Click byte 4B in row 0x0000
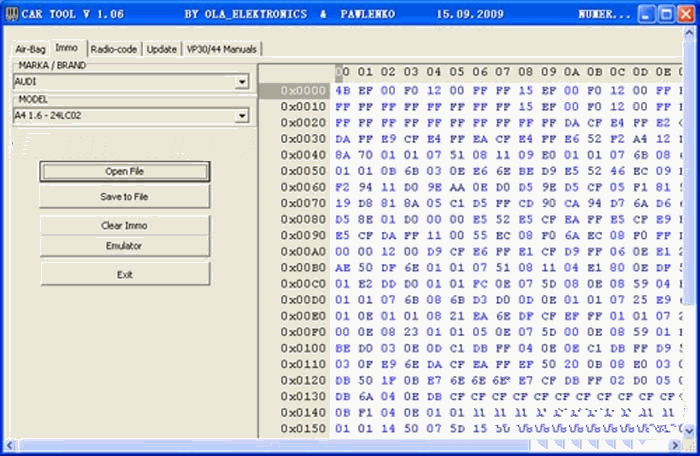Screen dimensions: 700x456 [343, 91]
